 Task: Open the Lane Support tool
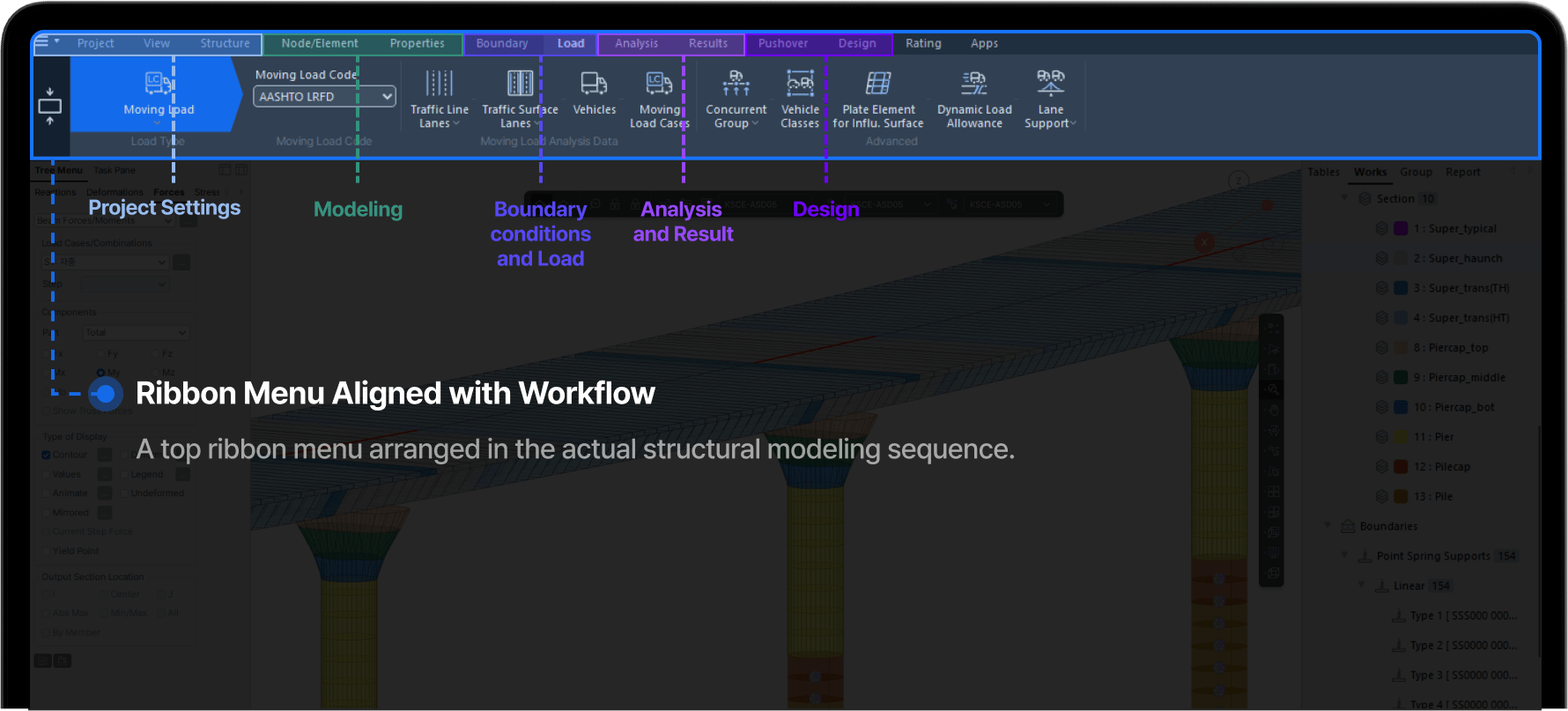click(1050, 95)
